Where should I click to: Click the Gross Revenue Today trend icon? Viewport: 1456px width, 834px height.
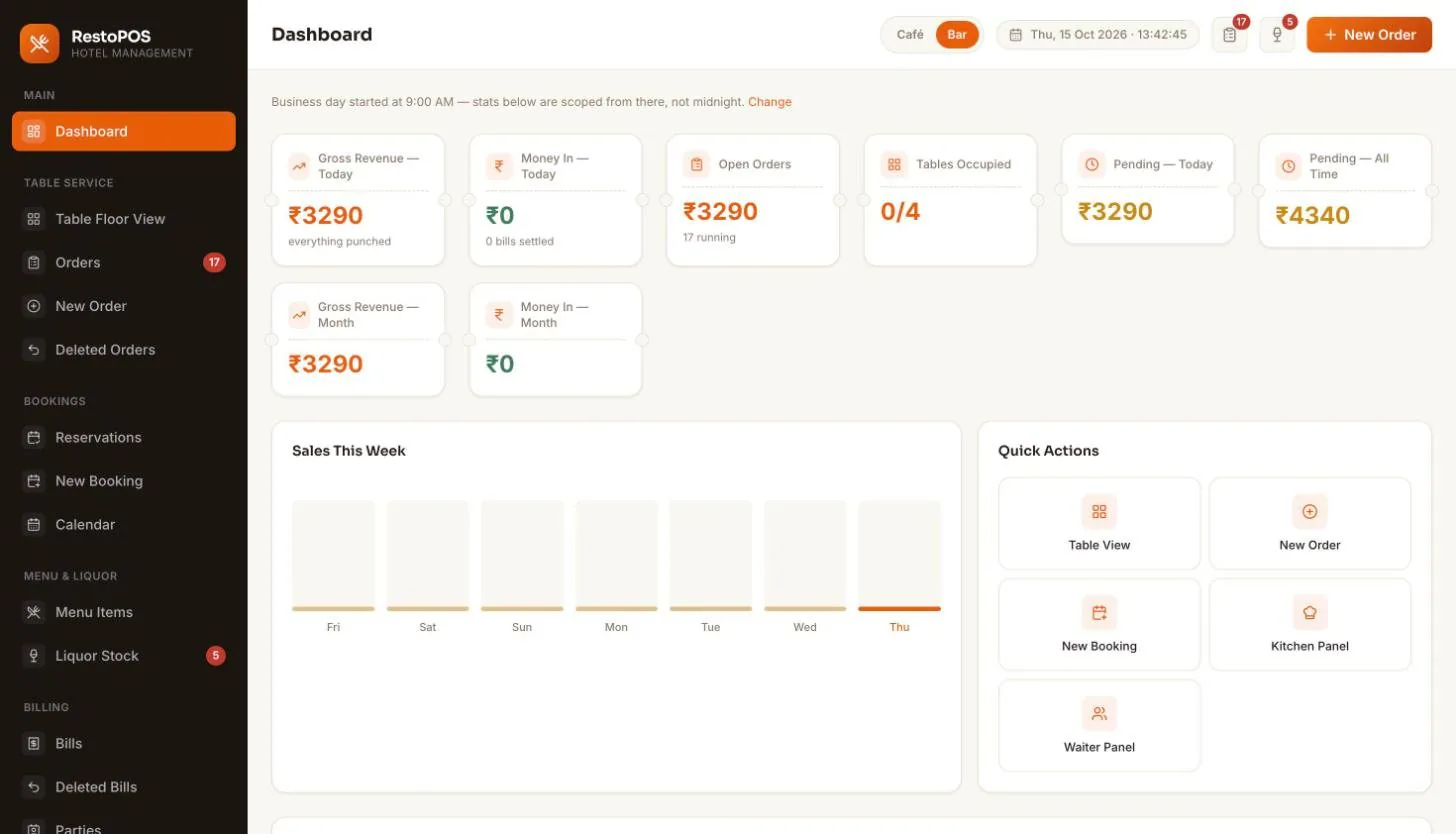tap(299, 166)
